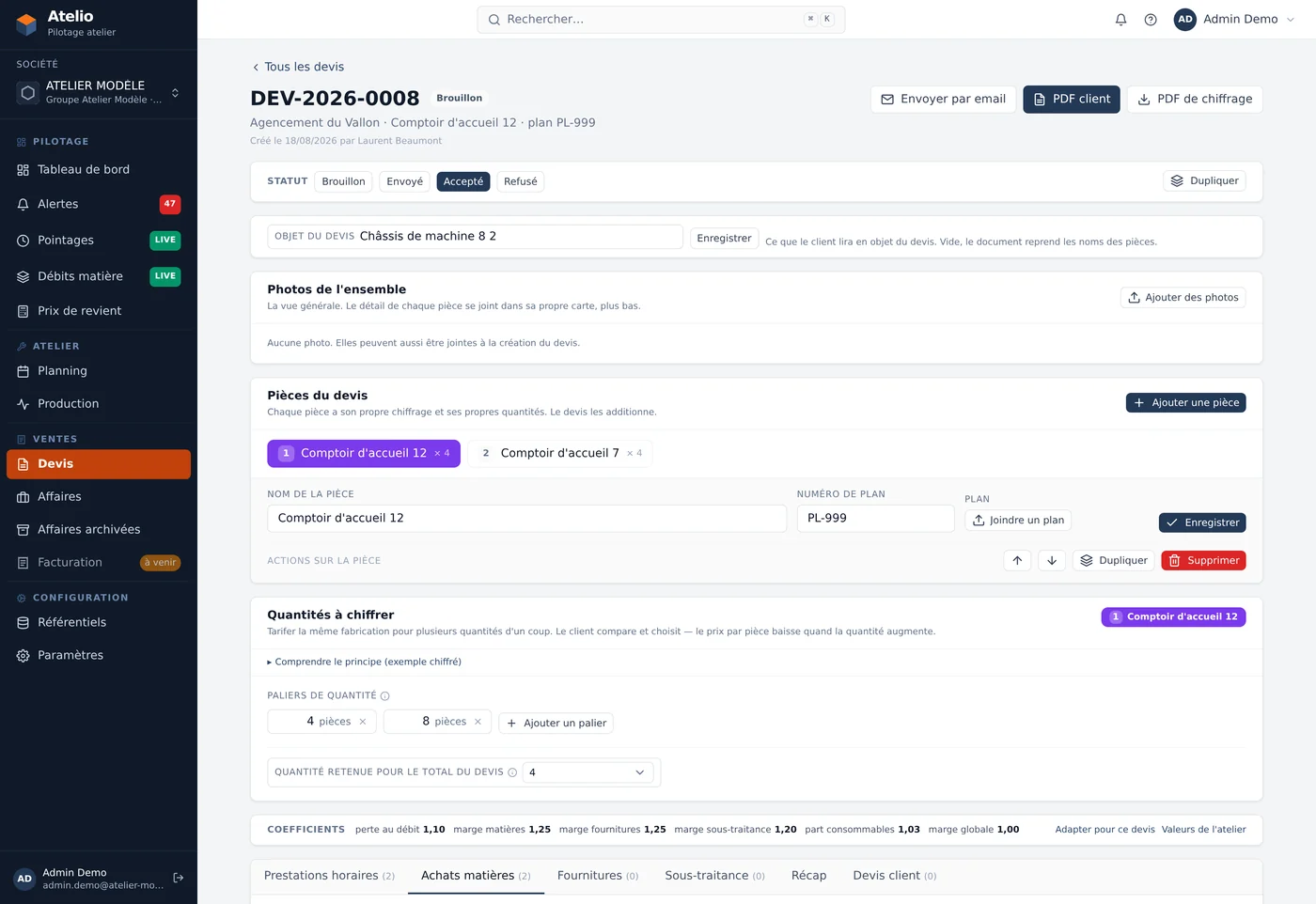Open the notifications bell
Viewport: 1316px width, 904px height.
click(x=1120, y=20)
